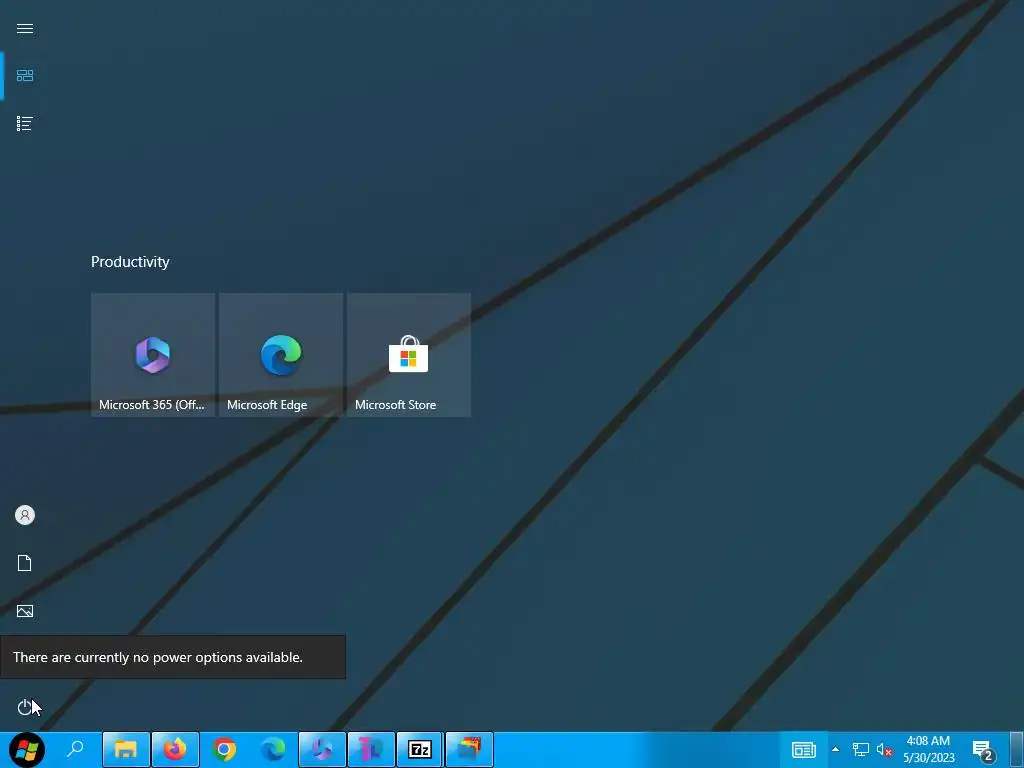1024x768 pixels.
Task: Open the network status tray icon
Action: (x=861, y=750)
